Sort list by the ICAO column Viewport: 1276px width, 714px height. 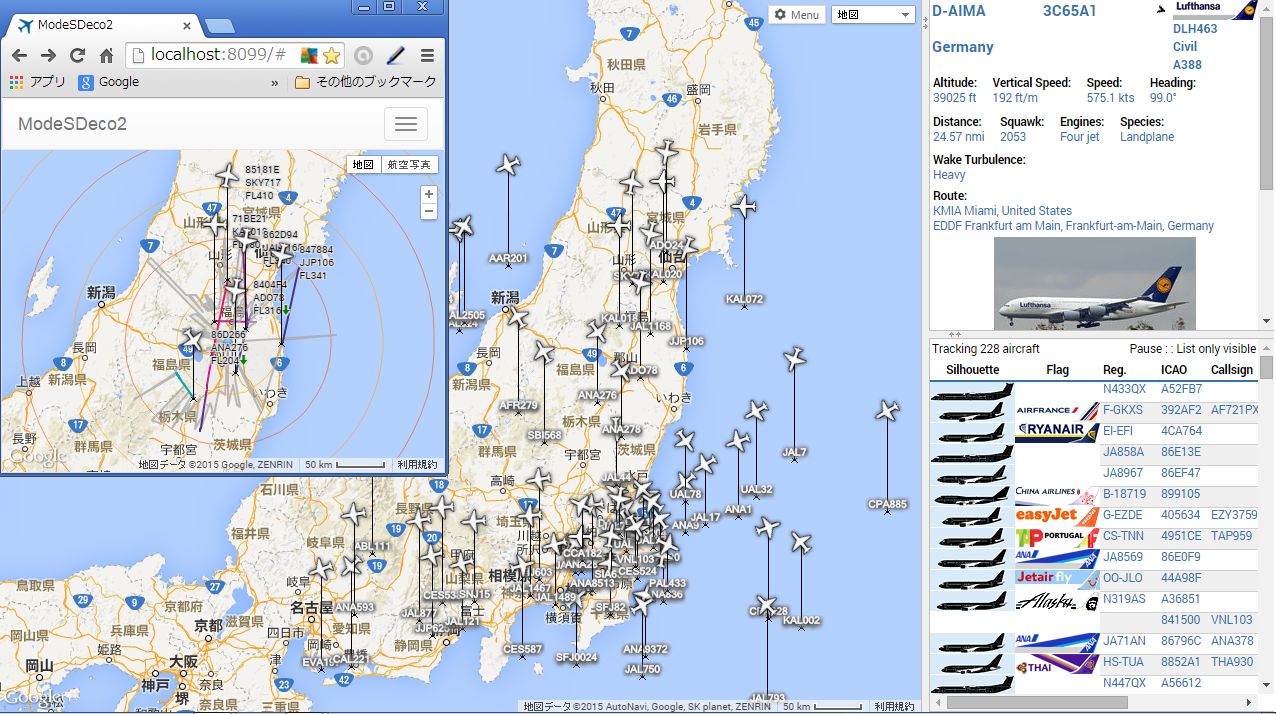(1174, 370)
